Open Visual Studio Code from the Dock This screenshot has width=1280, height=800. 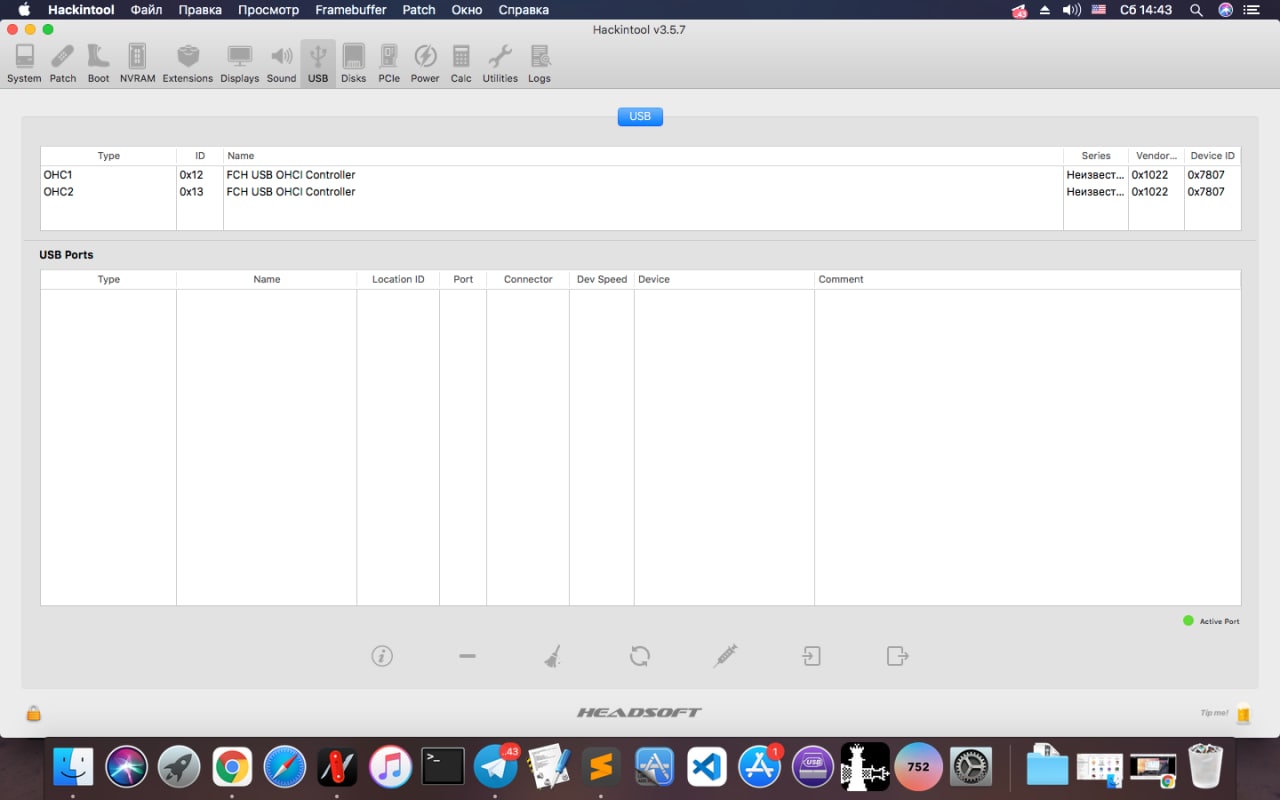(x=707, y=767)
